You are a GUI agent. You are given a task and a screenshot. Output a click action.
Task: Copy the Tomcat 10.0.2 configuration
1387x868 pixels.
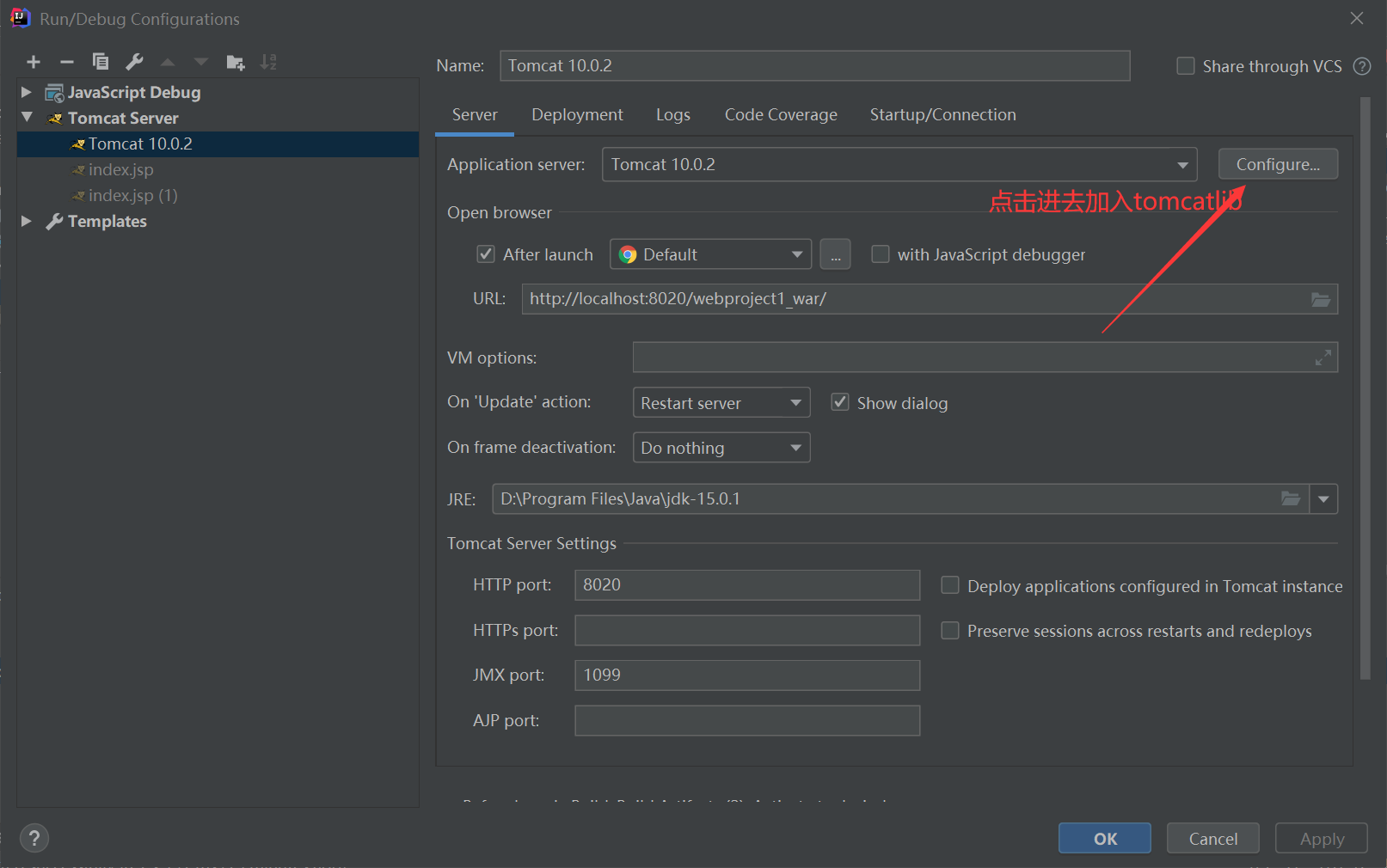coord(100,61)
